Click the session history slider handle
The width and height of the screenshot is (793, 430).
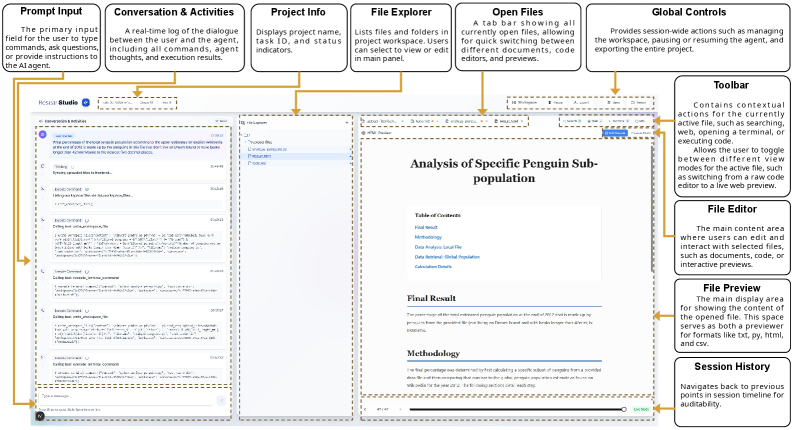pyautogui.click(x=624, y=409)
